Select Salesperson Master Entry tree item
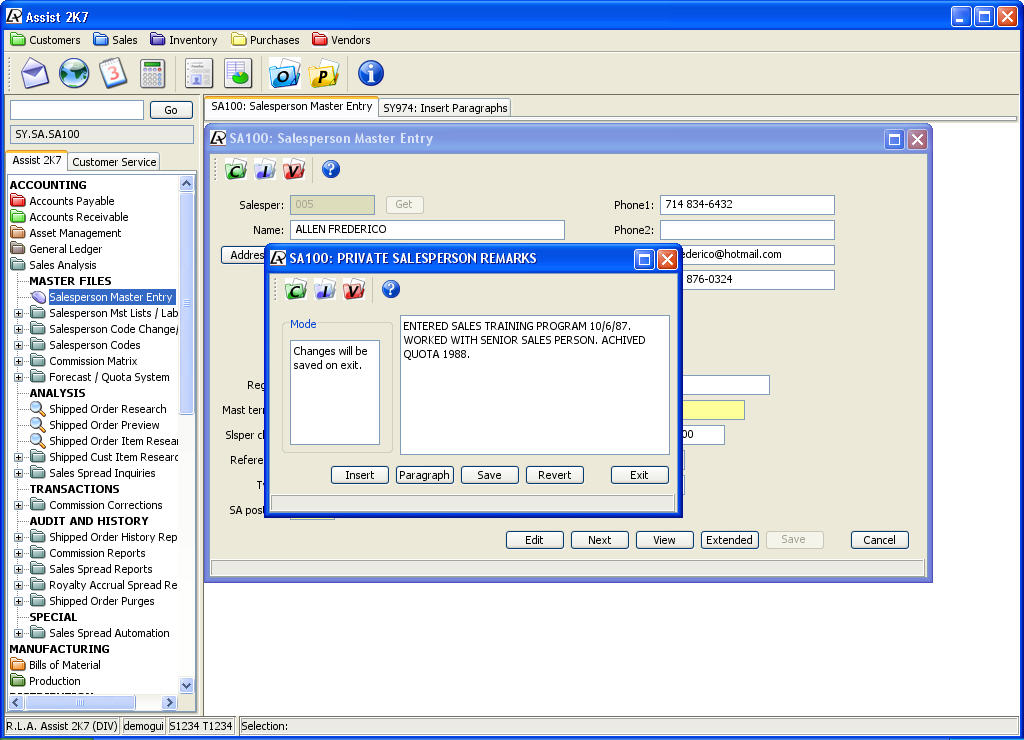The image size is (1024, 740). (111, 297)
